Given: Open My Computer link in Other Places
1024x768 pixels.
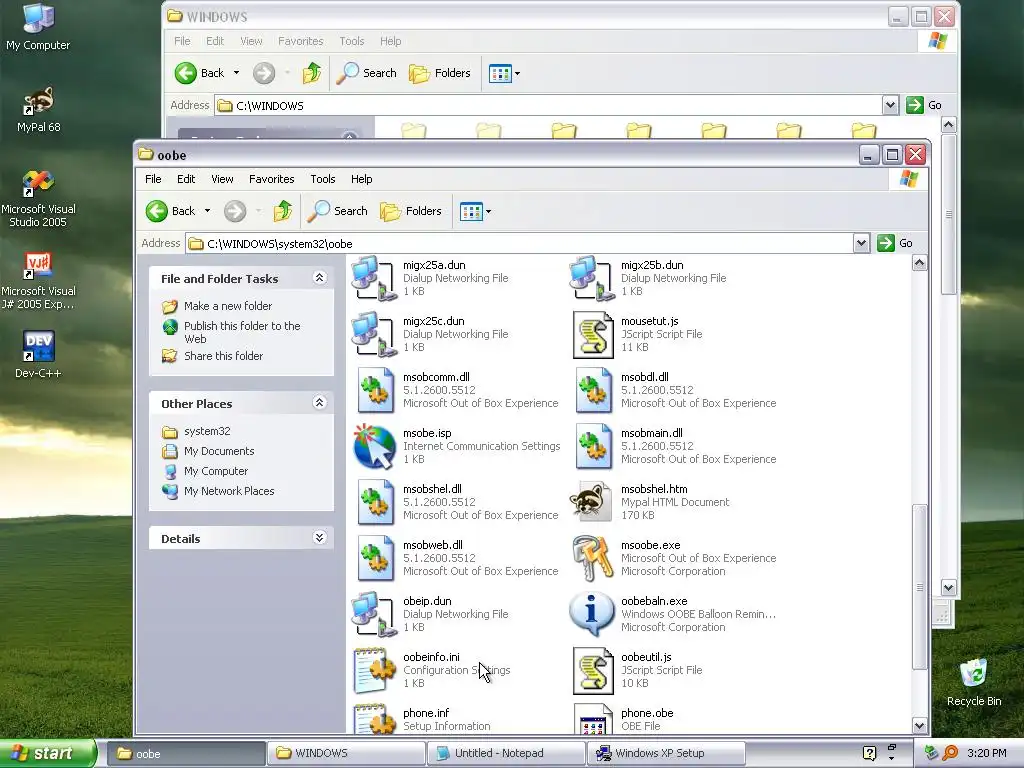Looking at the screenshot, I should (x=216, y=471).
